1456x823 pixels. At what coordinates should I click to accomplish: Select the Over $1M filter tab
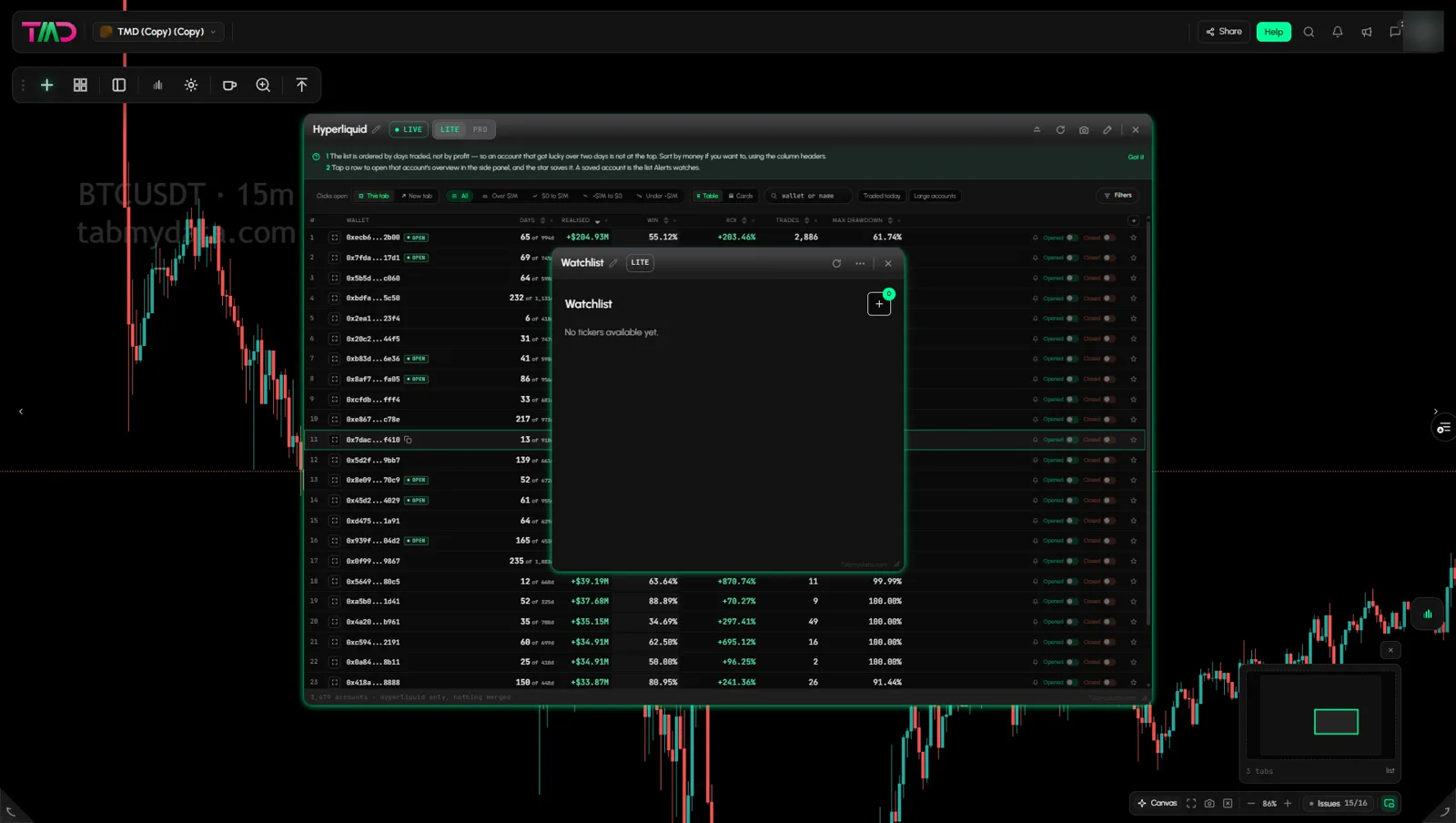(500, 196)
